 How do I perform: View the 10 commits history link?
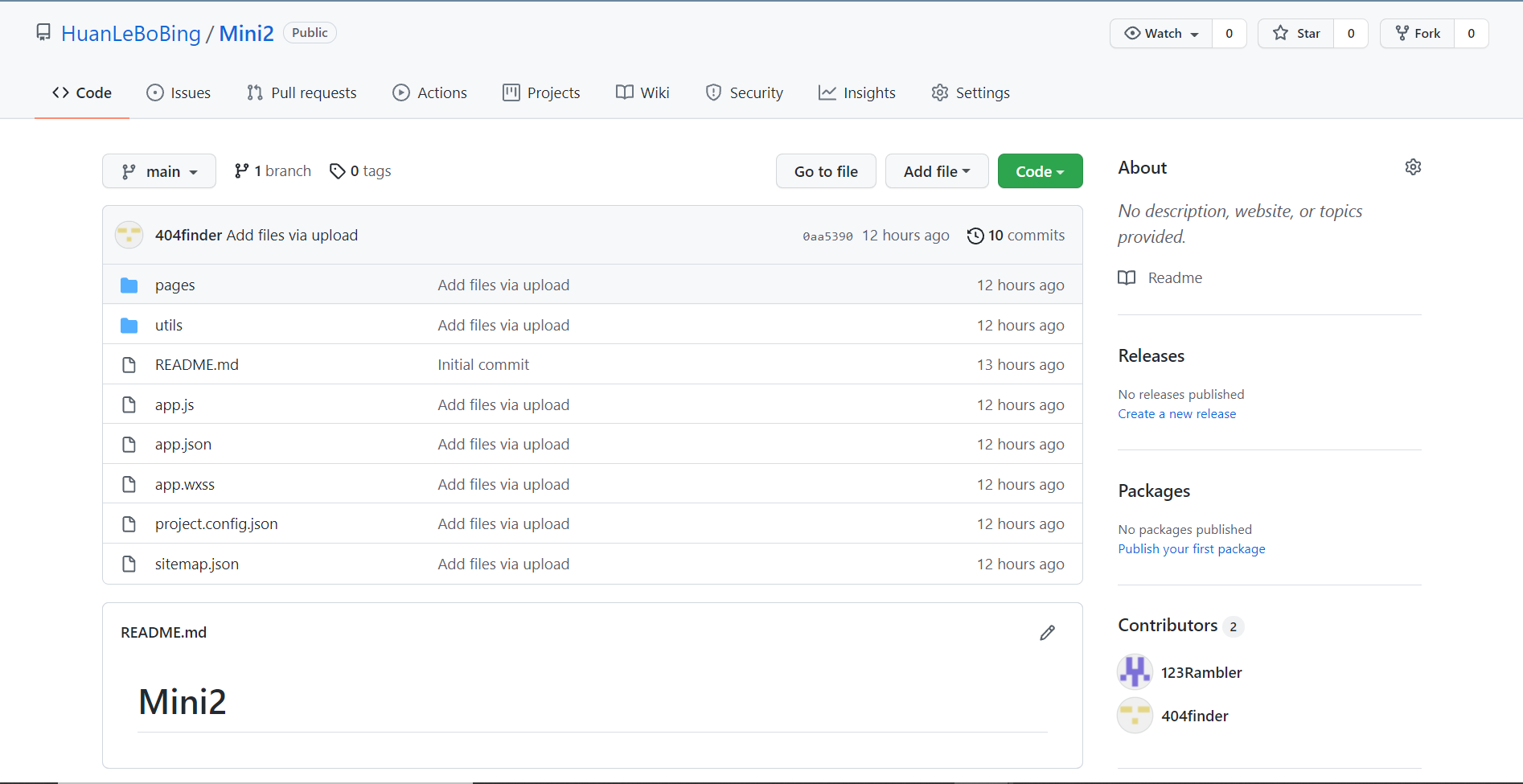[1016, 236]
